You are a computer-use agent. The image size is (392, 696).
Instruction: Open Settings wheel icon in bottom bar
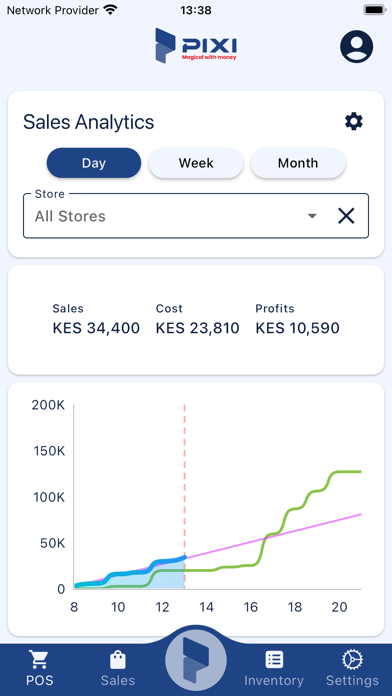[x=352, y=660]
